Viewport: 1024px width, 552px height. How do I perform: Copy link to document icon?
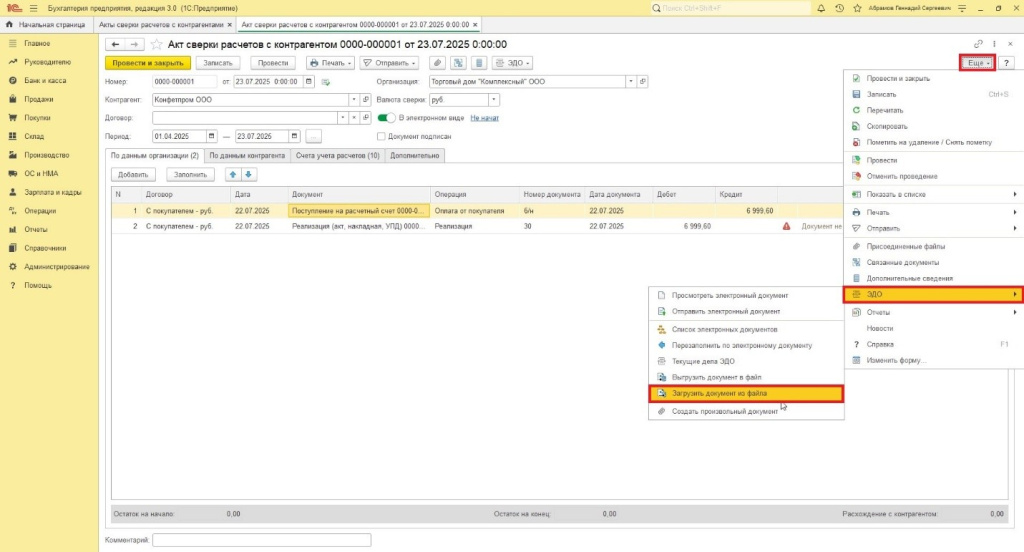[x=978, y=44]
